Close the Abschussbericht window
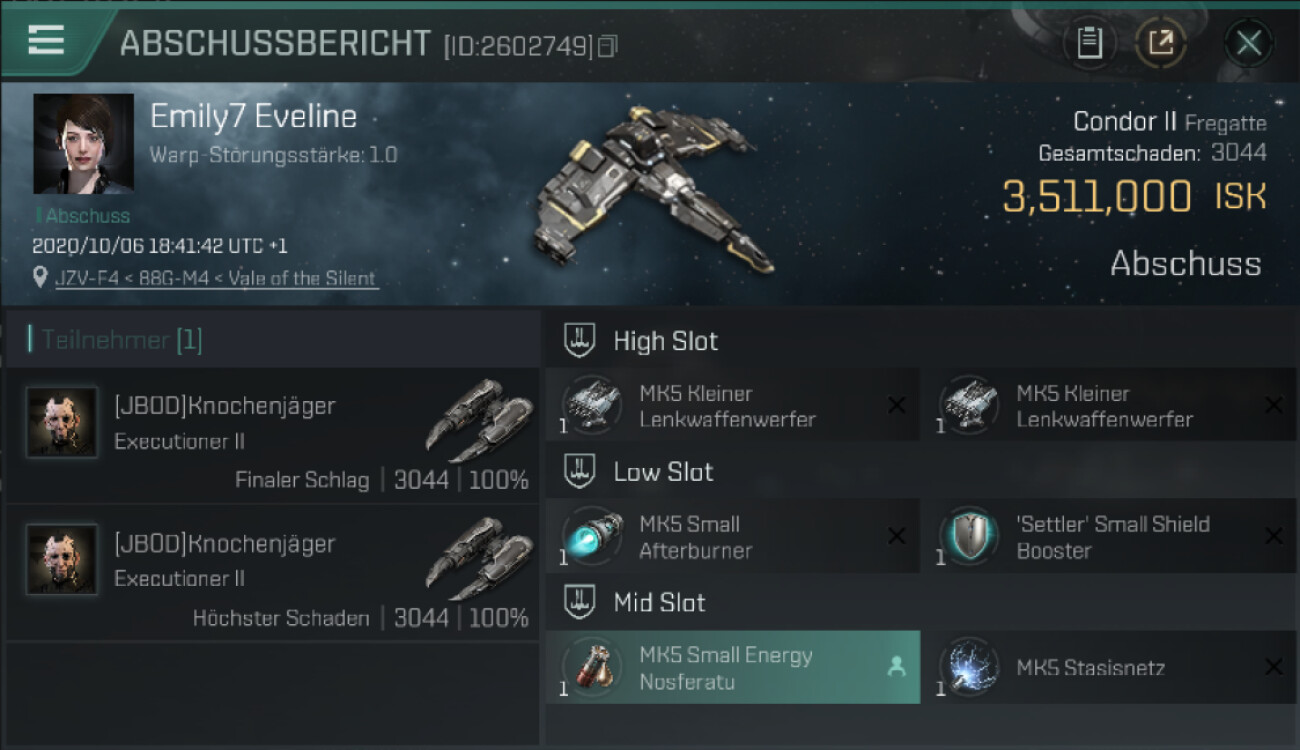The image size is (1300, 750). pyautogui.click(x=1248, y=43)
